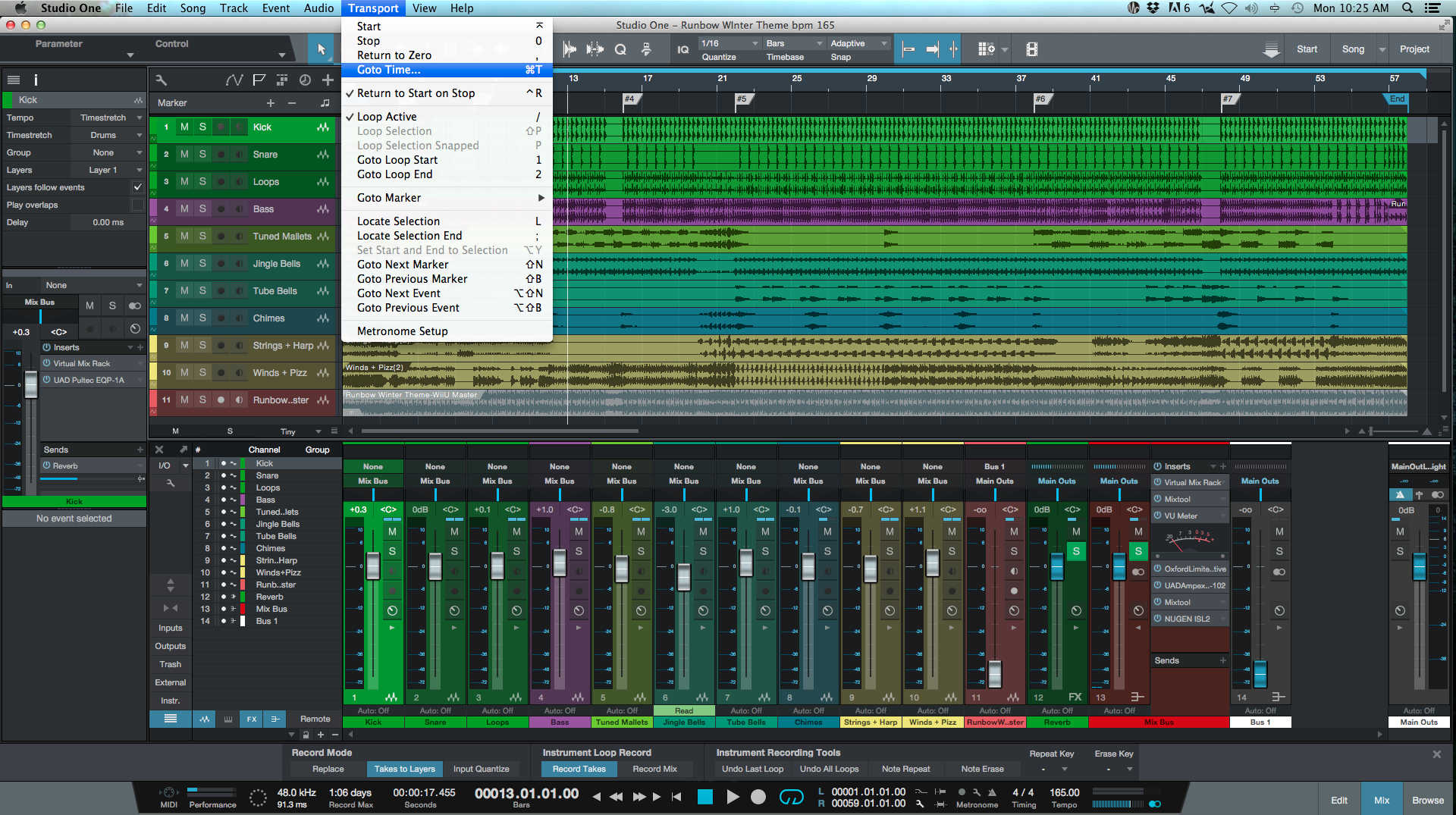Viewport: 1456px width, 815px height.
Task: Click the mixer FX view button
Action: point(252,719)
